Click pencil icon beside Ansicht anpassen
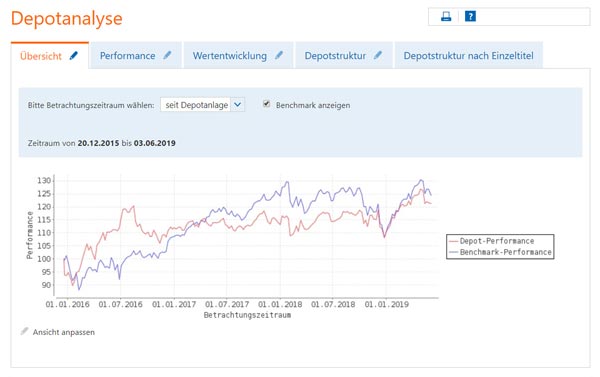This screenshot has height=377, width=600. [x=24, y=331]
